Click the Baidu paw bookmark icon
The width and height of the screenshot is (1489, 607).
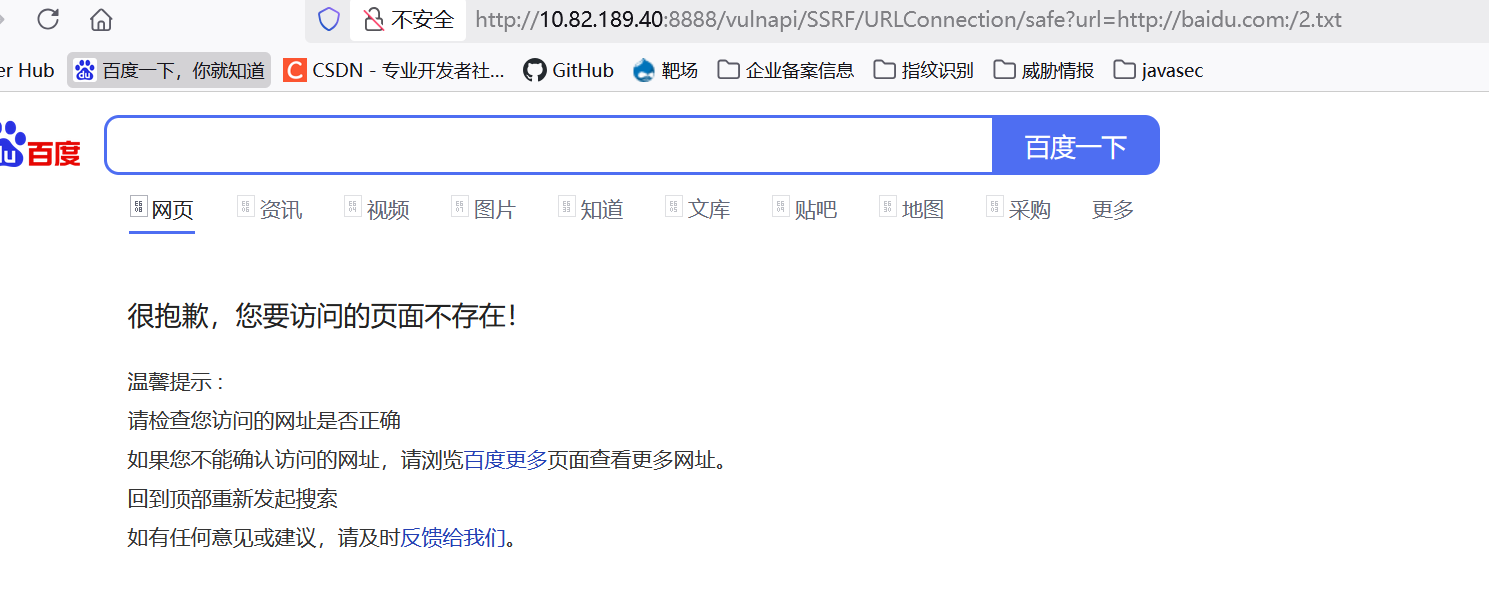(85, 70)
